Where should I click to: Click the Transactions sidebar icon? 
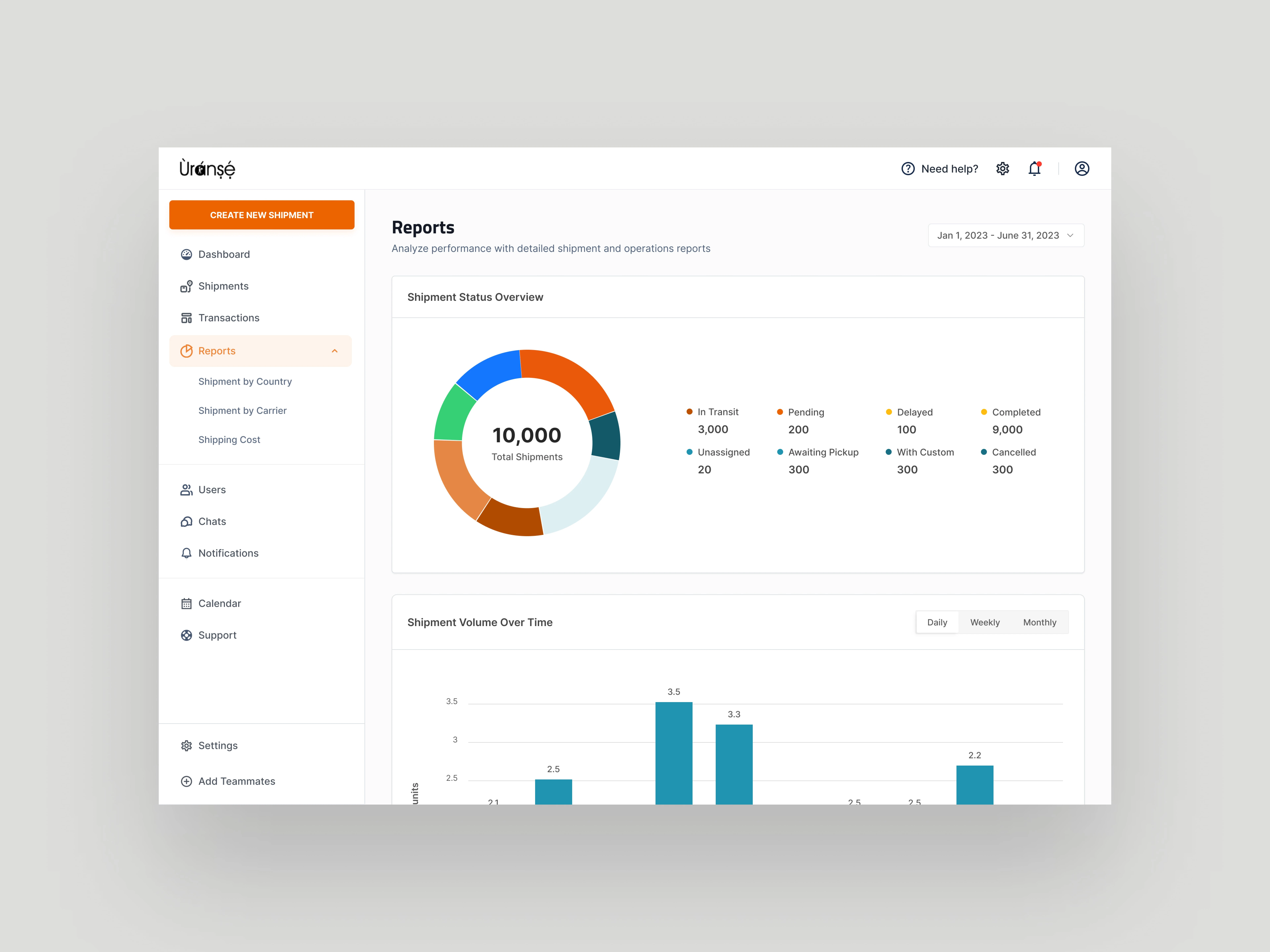tap(187, 318)
